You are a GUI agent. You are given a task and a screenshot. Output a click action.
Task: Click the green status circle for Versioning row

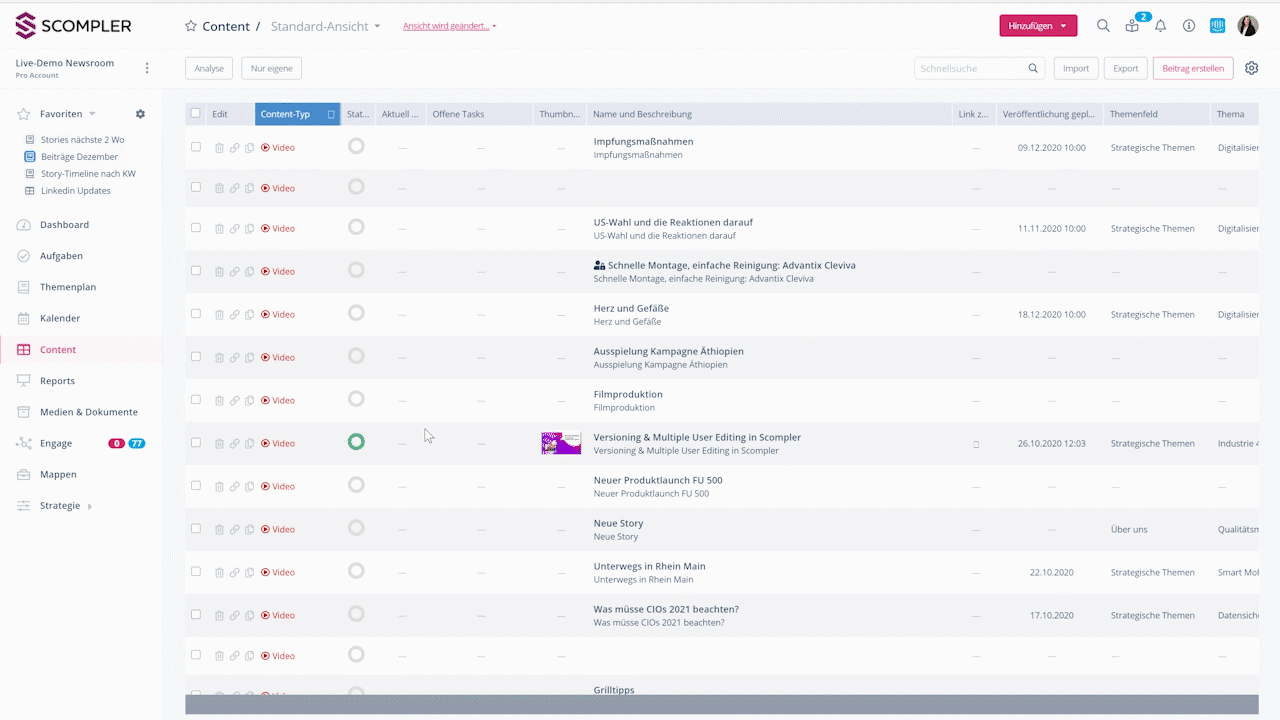click(356, 442)
